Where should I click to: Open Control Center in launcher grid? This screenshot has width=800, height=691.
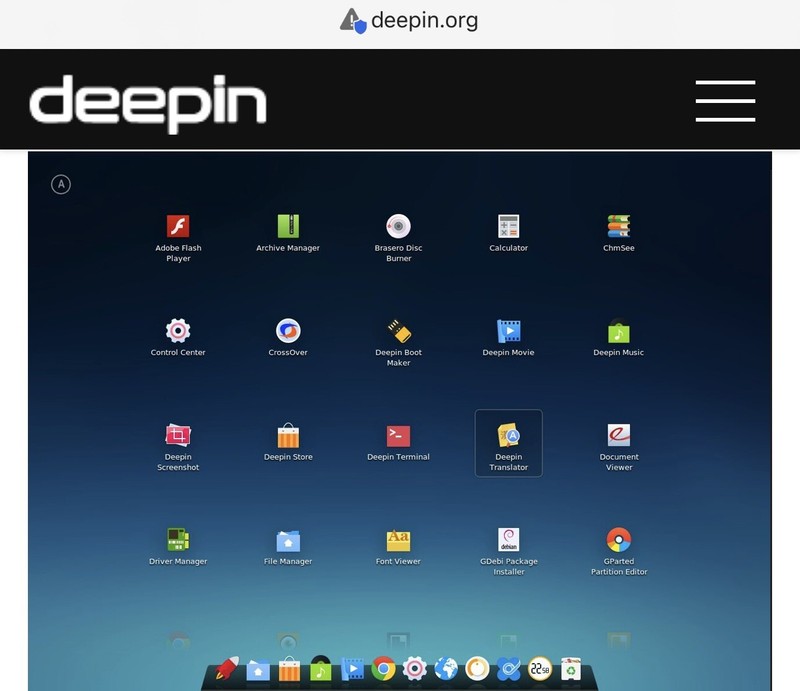pyautogui.click(x=178, y=337)
